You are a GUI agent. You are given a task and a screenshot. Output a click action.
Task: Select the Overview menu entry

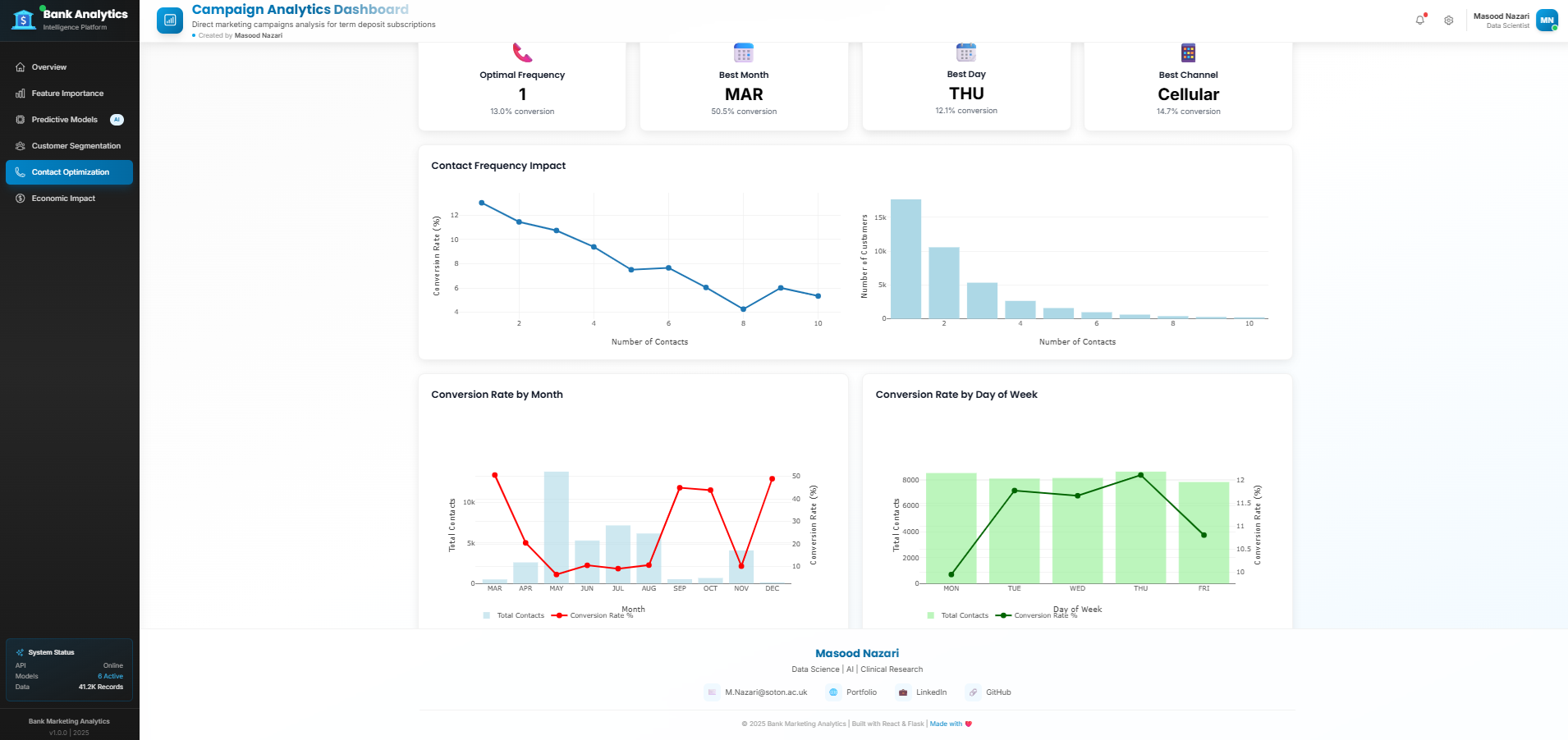(x=49, y=66)
